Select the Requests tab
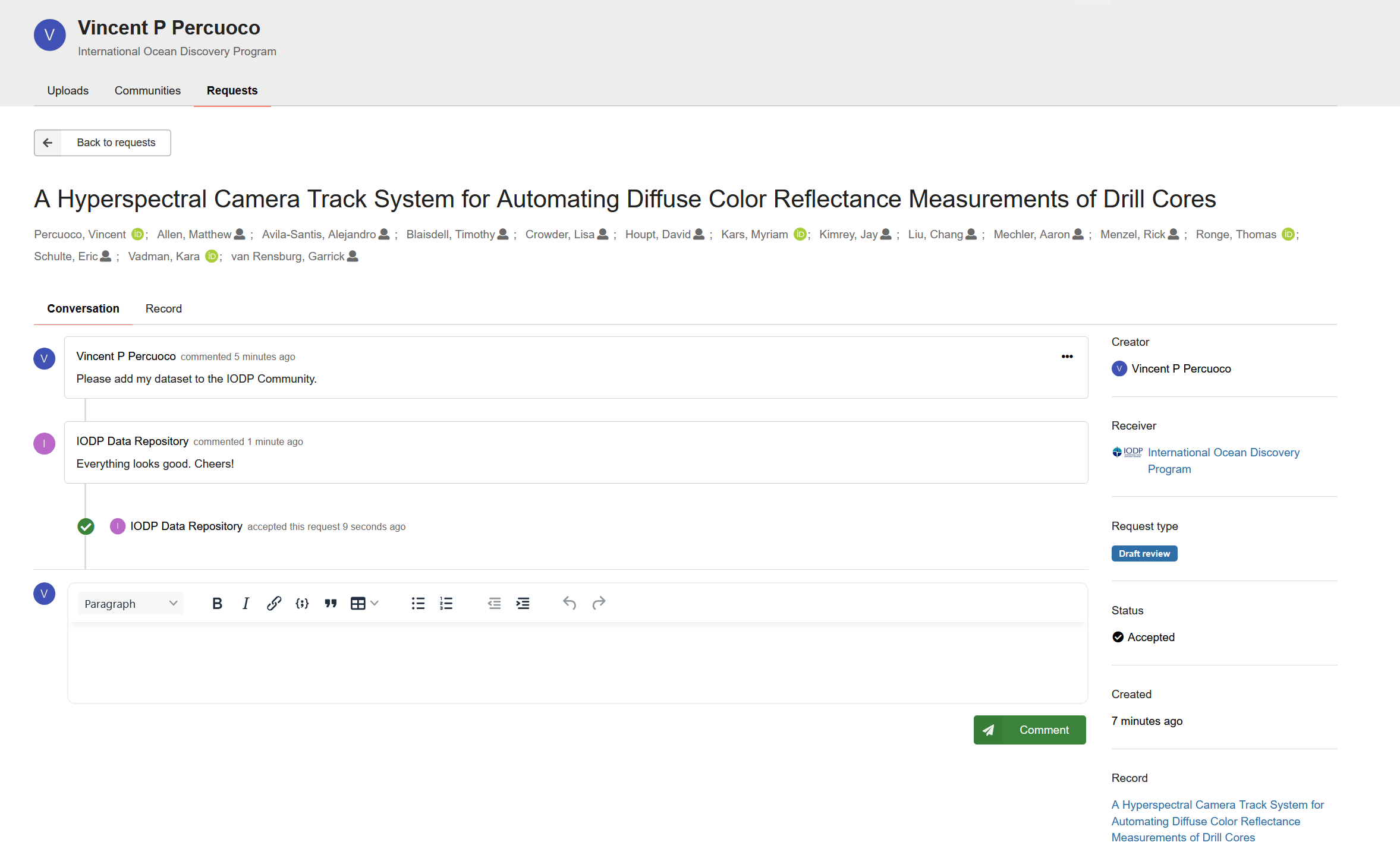Viewport: 1400px width, 858px height. 232,90
